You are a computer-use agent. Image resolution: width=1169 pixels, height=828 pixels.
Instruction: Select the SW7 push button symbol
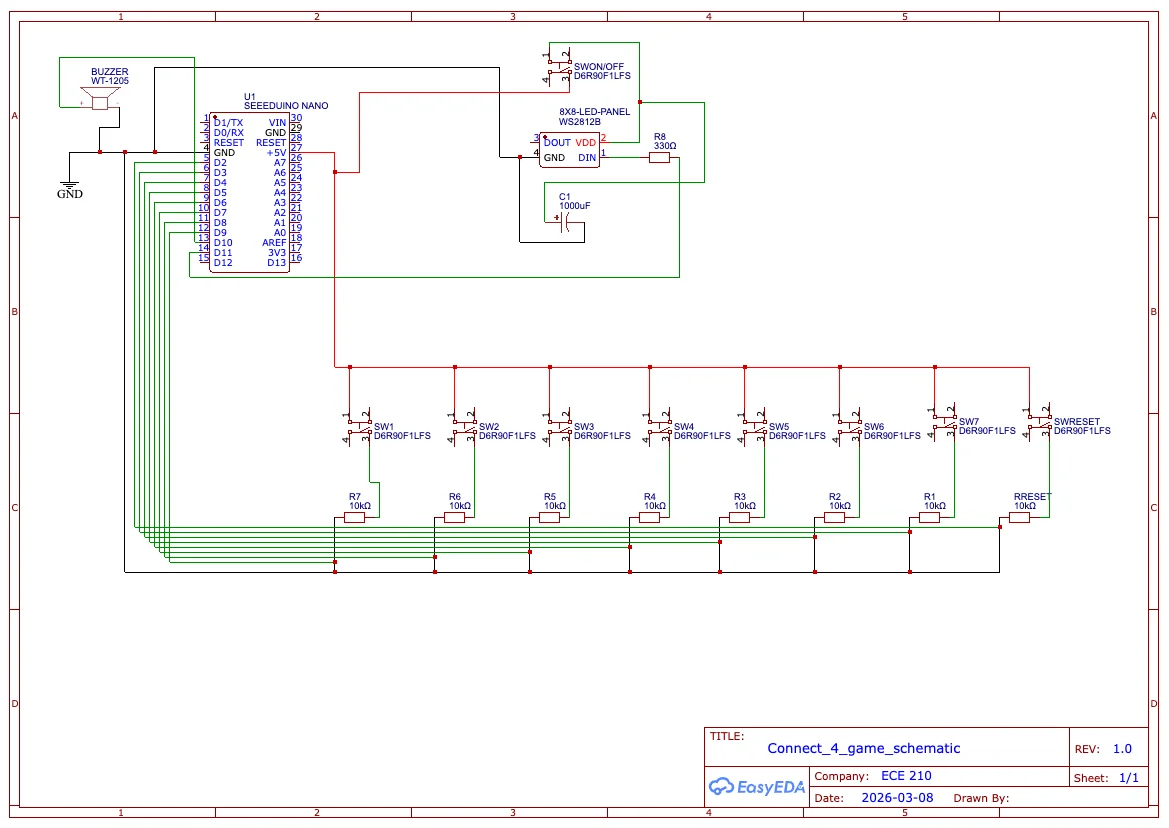(943, 423)
